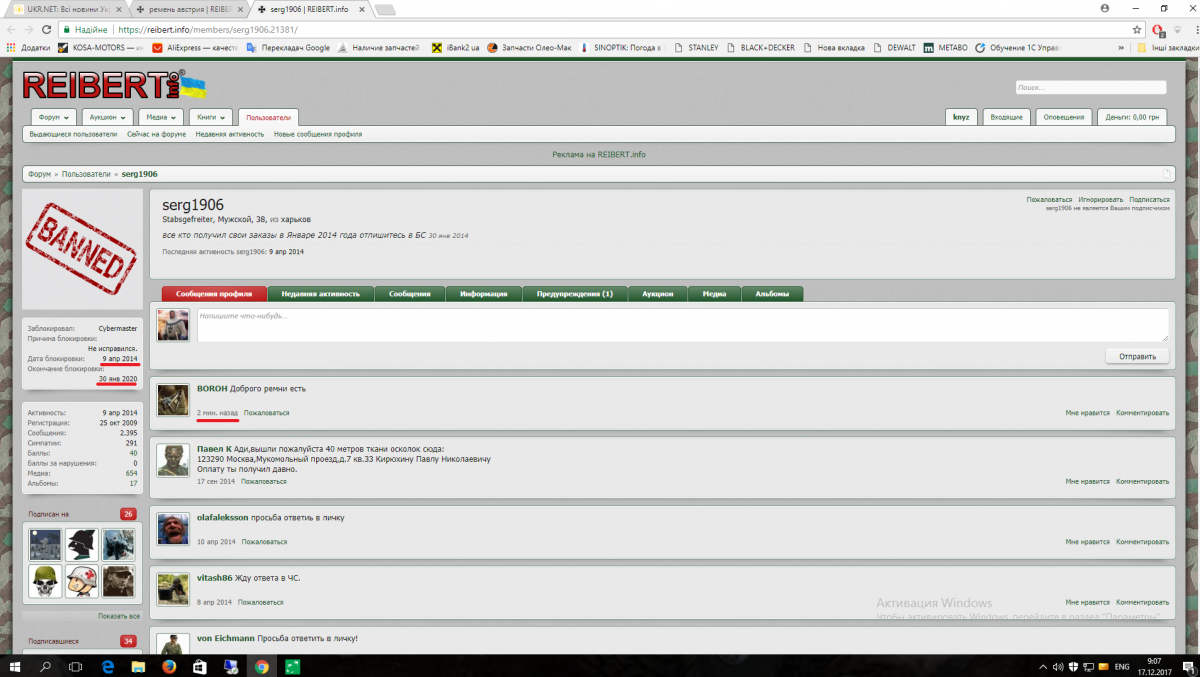Screen dimensions: 1200x677
Task: Open knyz account button
Action: [961, 117]
